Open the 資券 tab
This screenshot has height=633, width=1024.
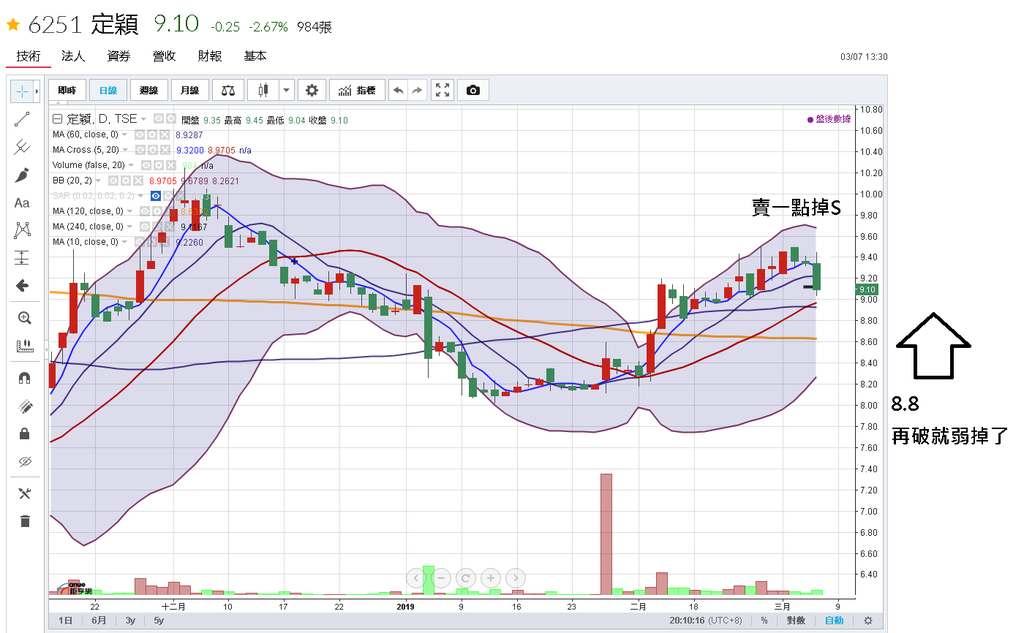119,56
